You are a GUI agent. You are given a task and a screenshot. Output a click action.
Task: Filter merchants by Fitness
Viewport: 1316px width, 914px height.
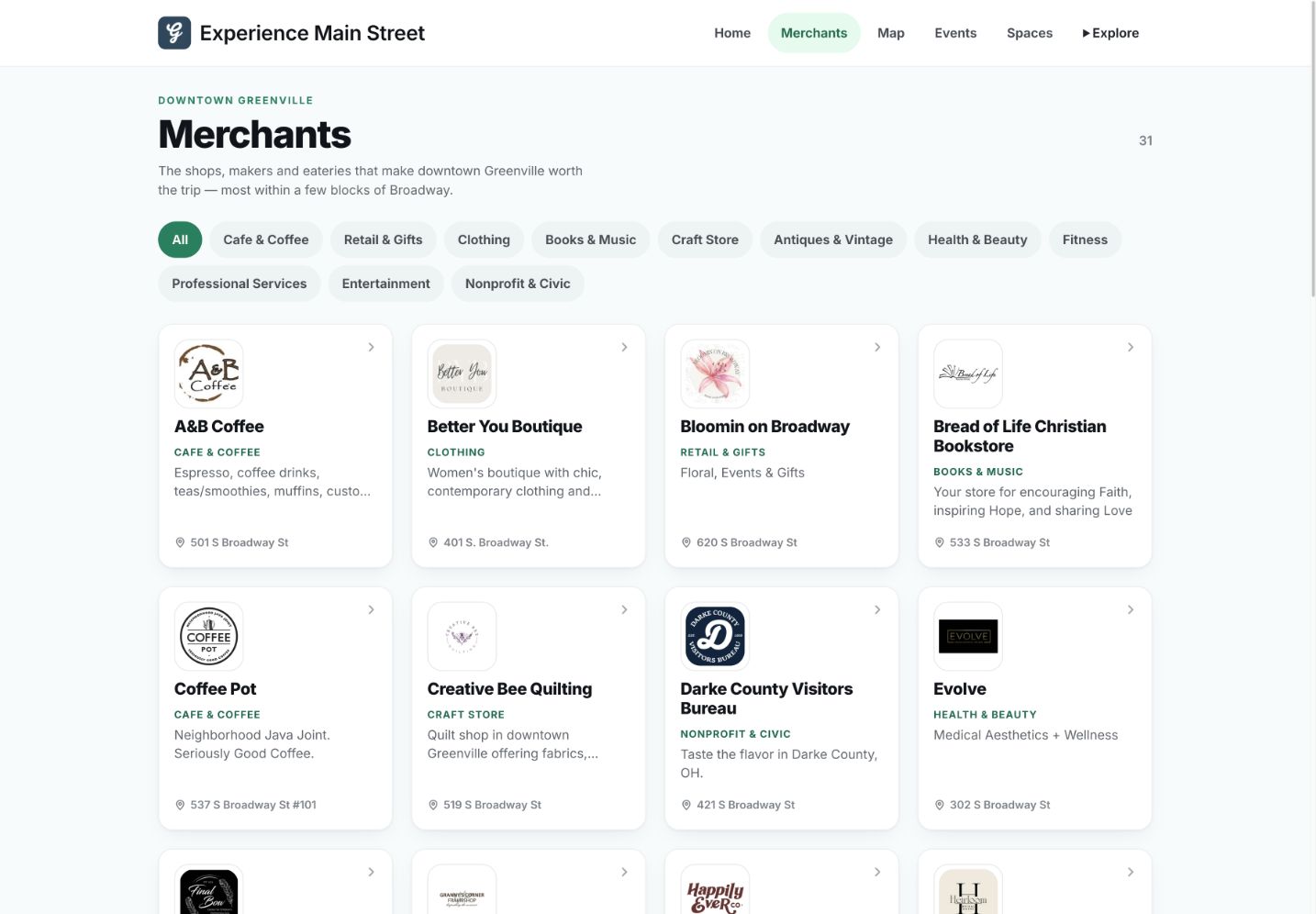point(1085,240)
